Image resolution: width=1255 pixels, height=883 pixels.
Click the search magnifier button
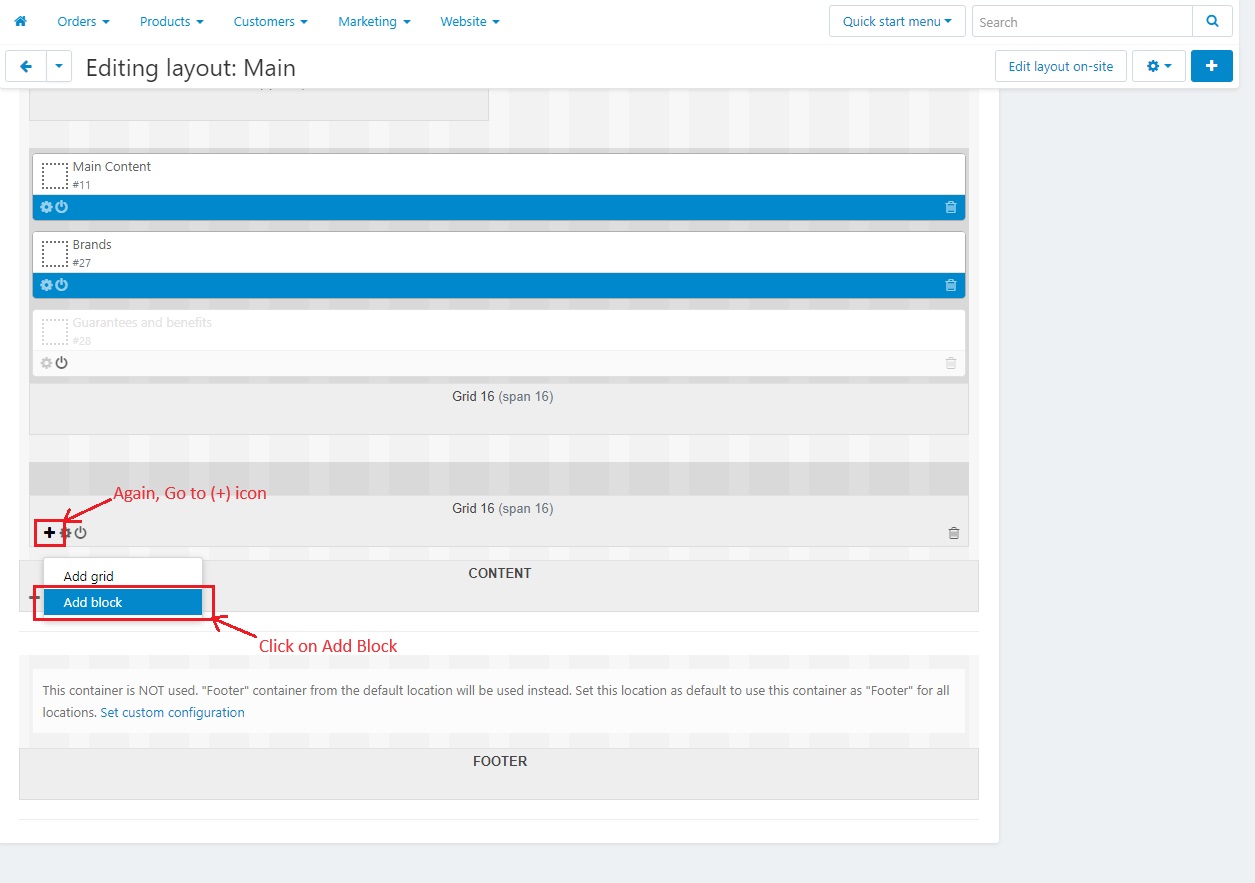[1212, 21]
